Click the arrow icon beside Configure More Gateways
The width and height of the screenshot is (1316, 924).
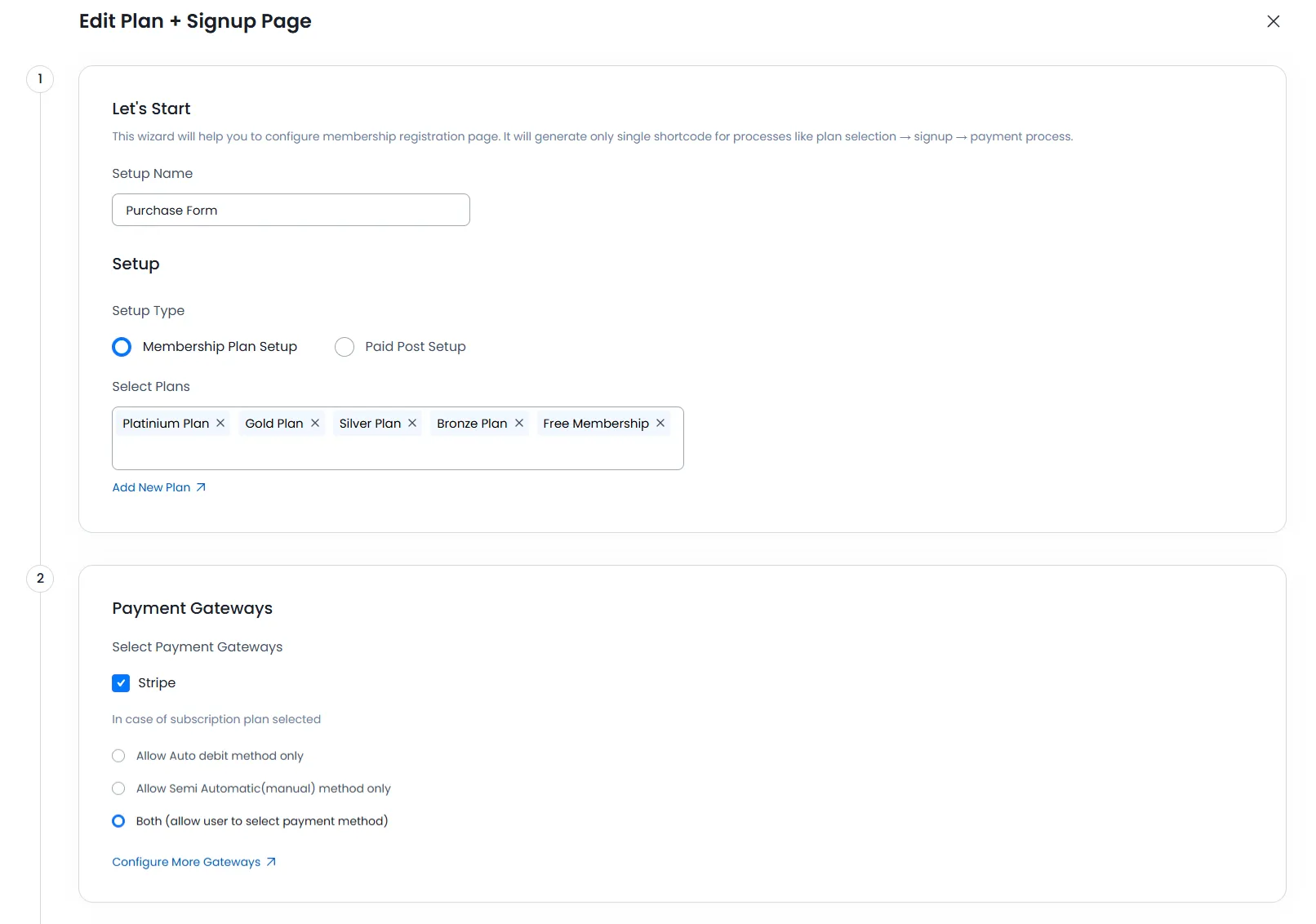(x=271, y=862)
